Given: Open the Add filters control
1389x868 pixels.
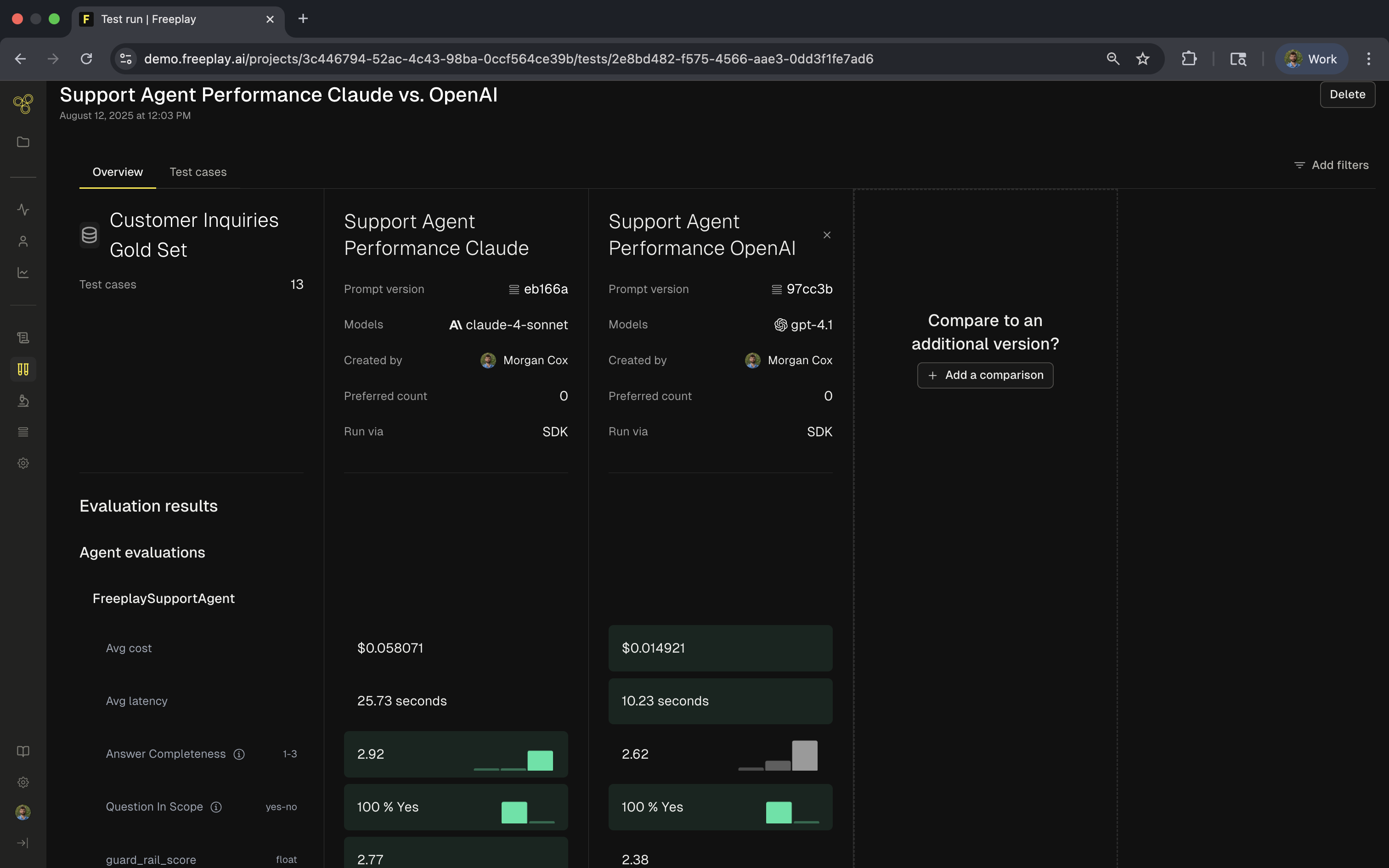Looking at the screenshot, I should click(1332, 165).
